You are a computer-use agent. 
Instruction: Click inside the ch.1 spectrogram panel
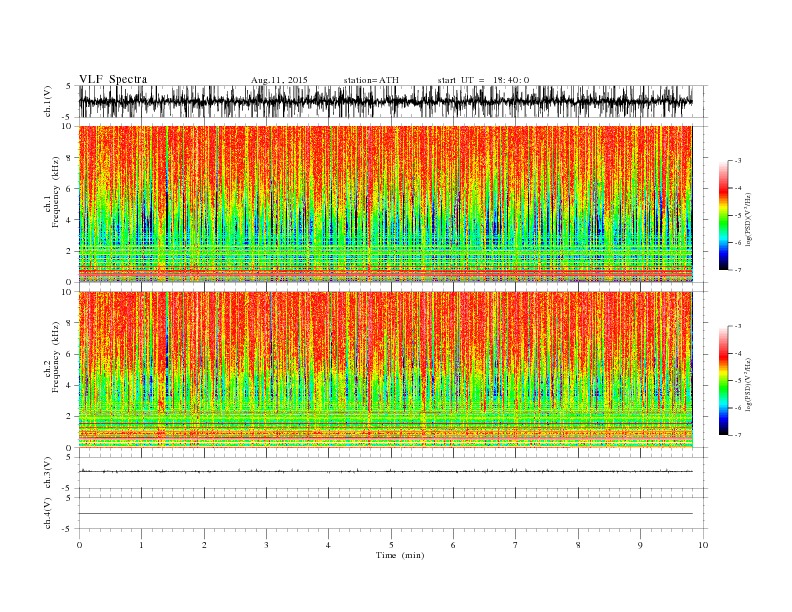(x=385, y=204)
